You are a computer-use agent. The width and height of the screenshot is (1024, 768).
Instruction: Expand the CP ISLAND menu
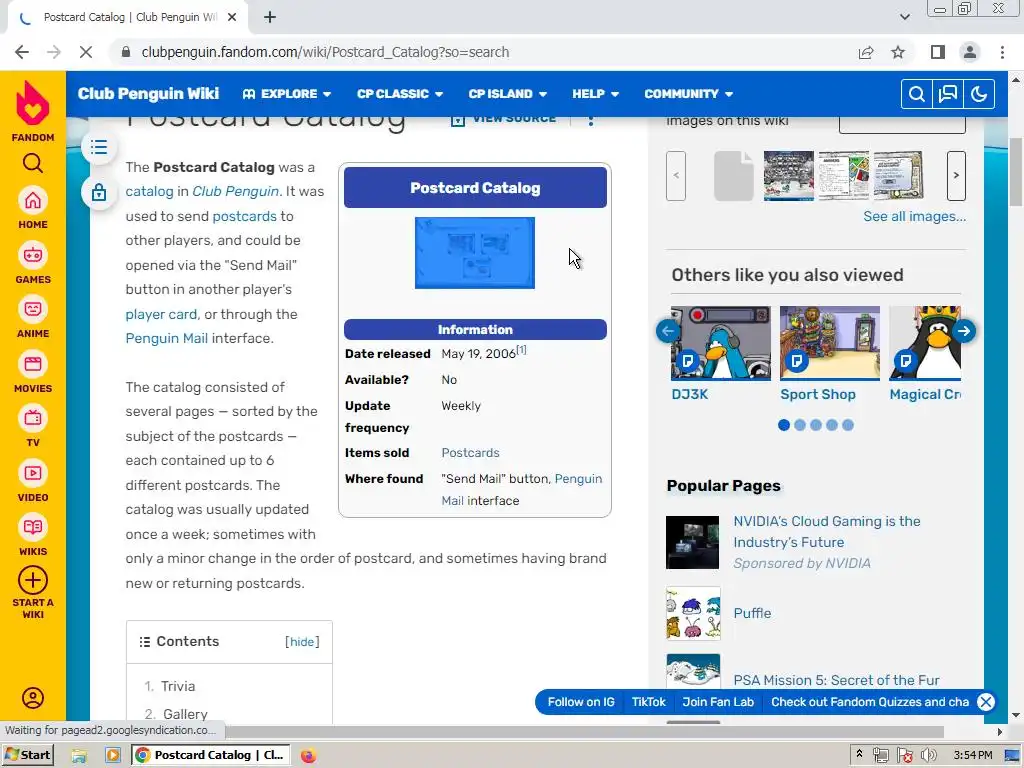coord(507,94)
